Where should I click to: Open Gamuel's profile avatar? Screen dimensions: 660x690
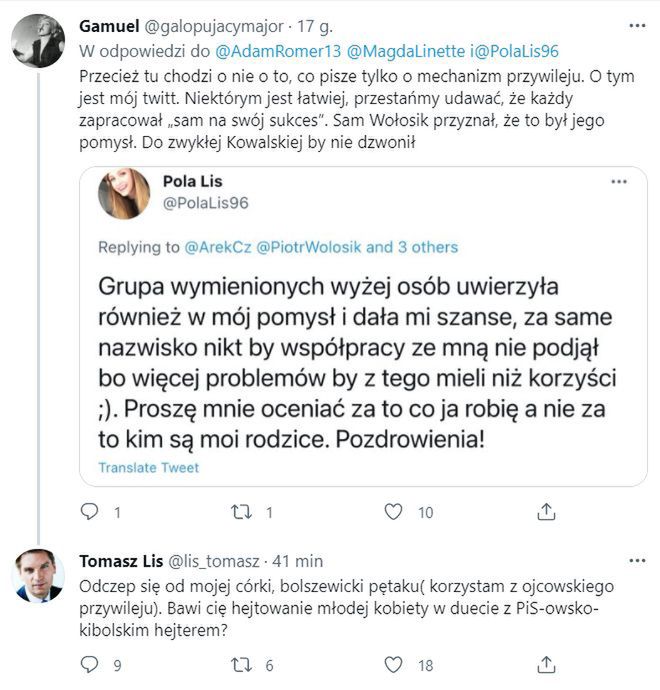[37, 42]
